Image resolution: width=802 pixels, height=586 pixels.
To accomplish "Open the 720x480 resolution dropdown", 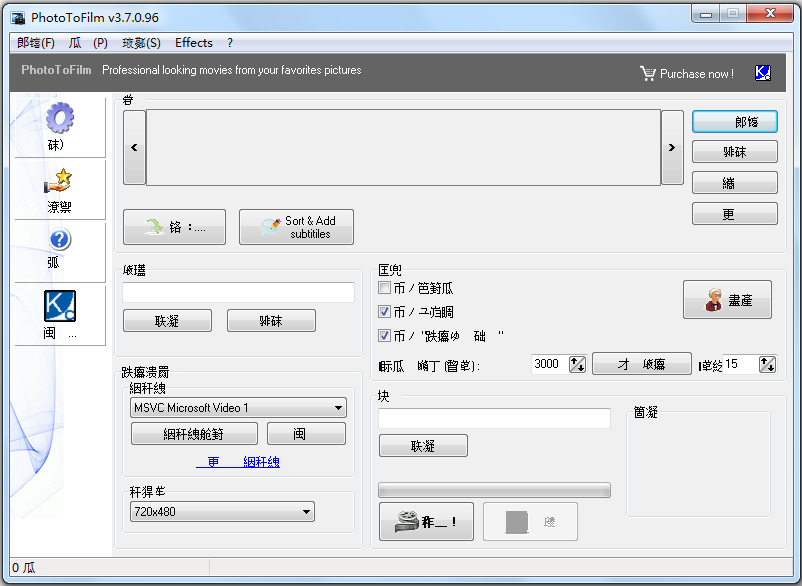I will pyautogui.click(x=222, y=511).
